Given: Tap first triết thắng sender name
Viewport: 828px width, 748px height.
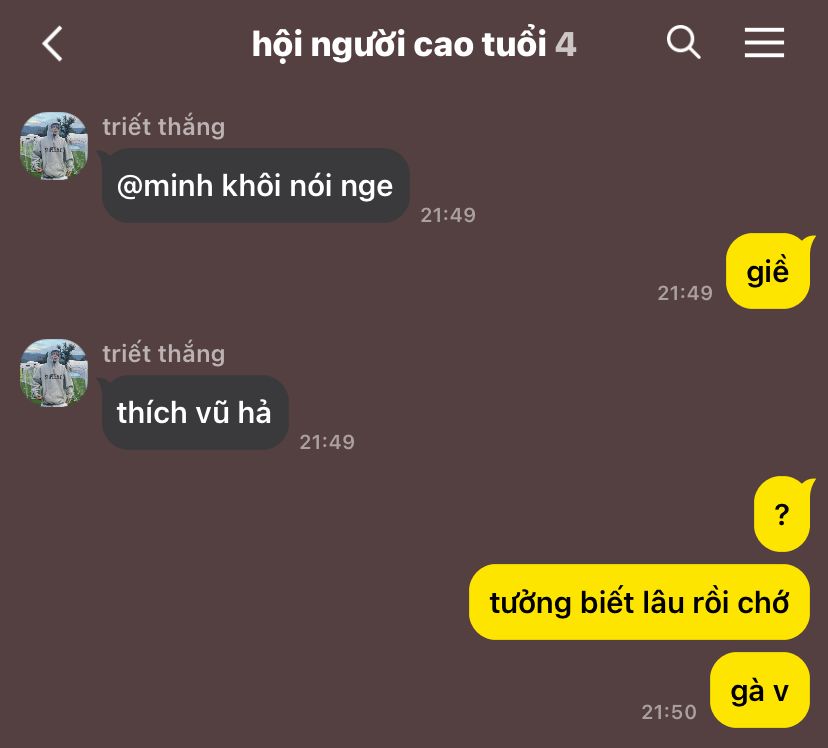Looking at the screenshot, I should click(164, 127).
